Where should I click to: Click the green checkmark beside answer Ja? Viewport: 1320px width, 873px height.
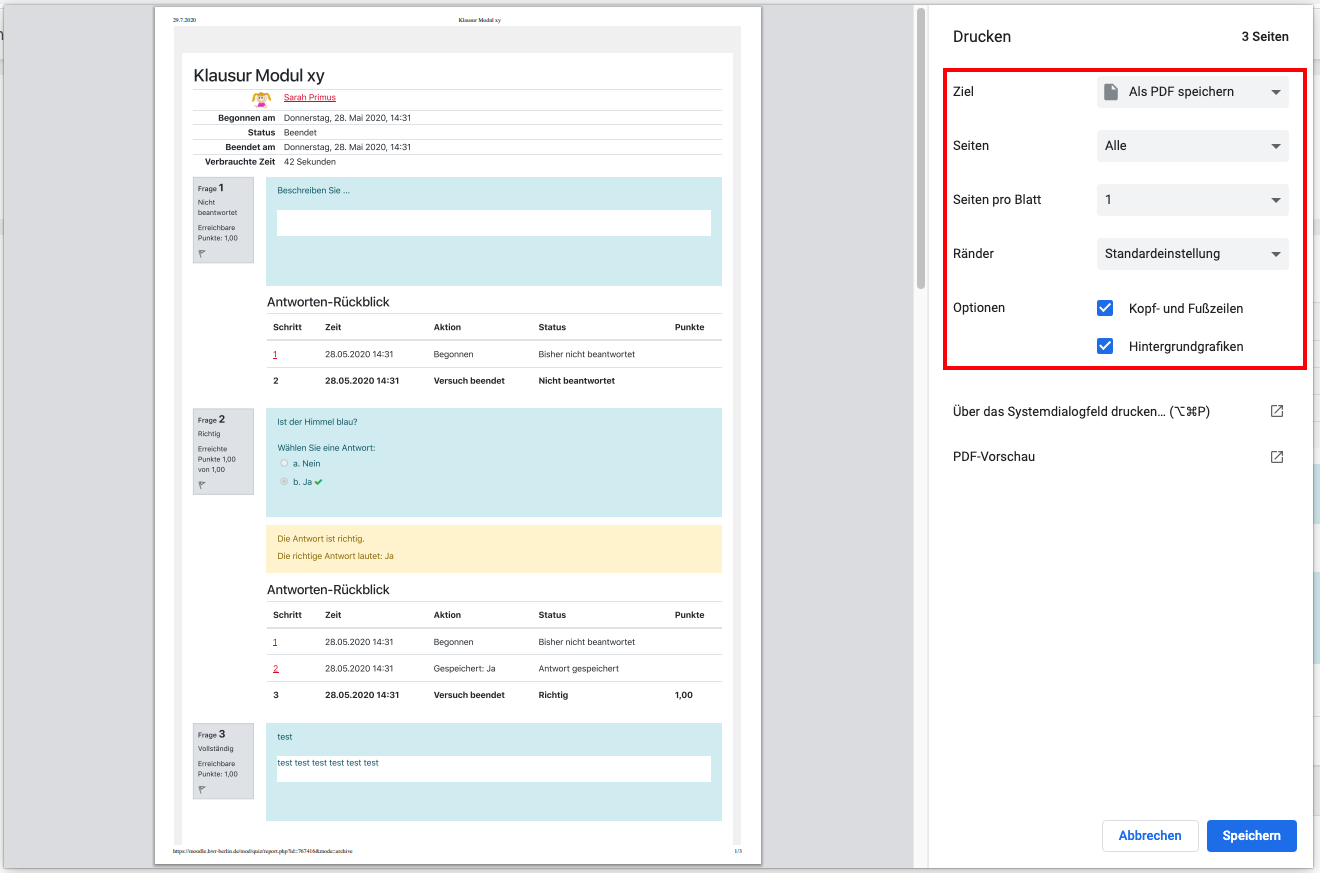[x=318, y=482]
